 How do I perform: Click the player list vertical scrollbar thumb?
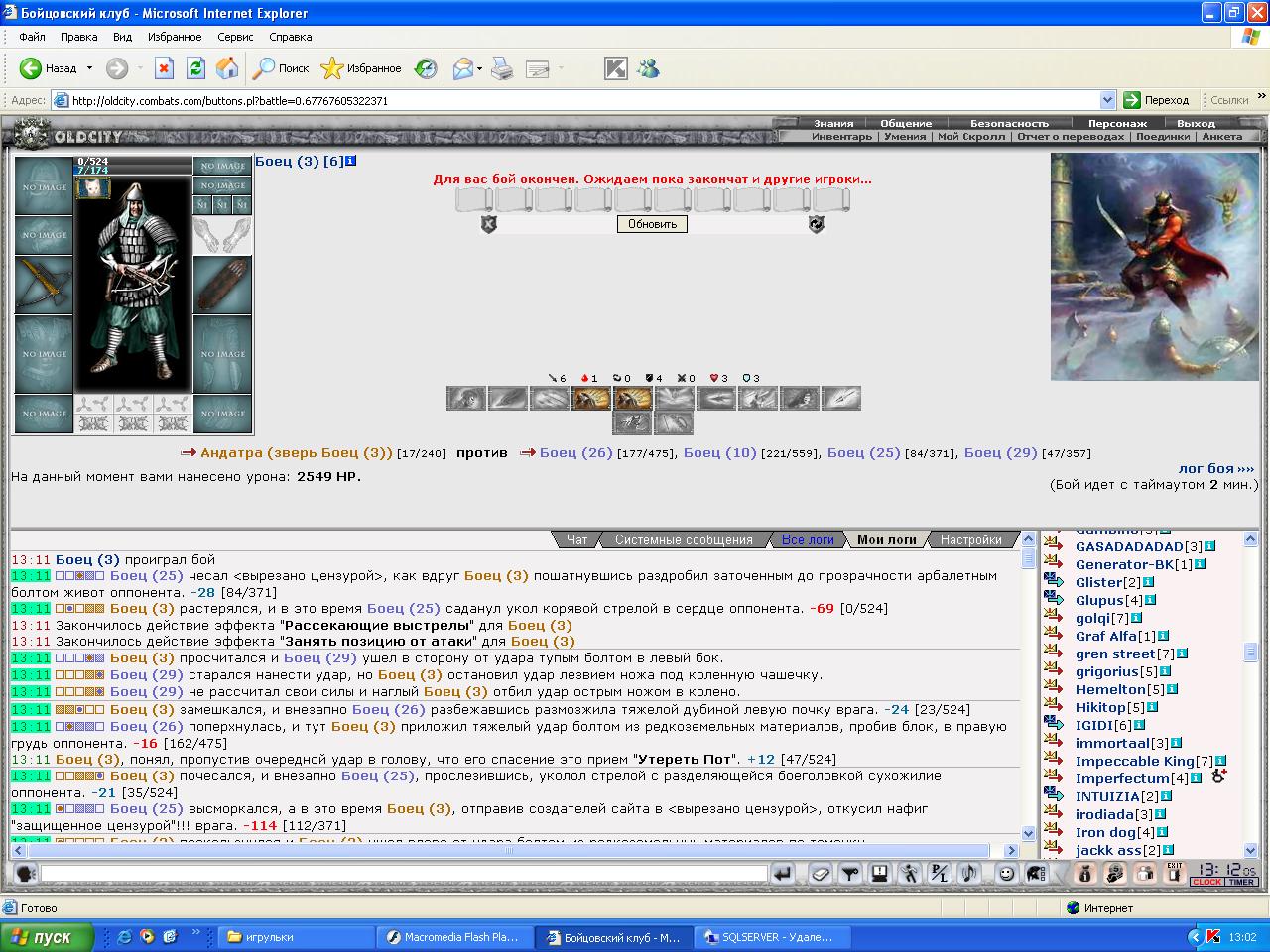[1251, 652]
